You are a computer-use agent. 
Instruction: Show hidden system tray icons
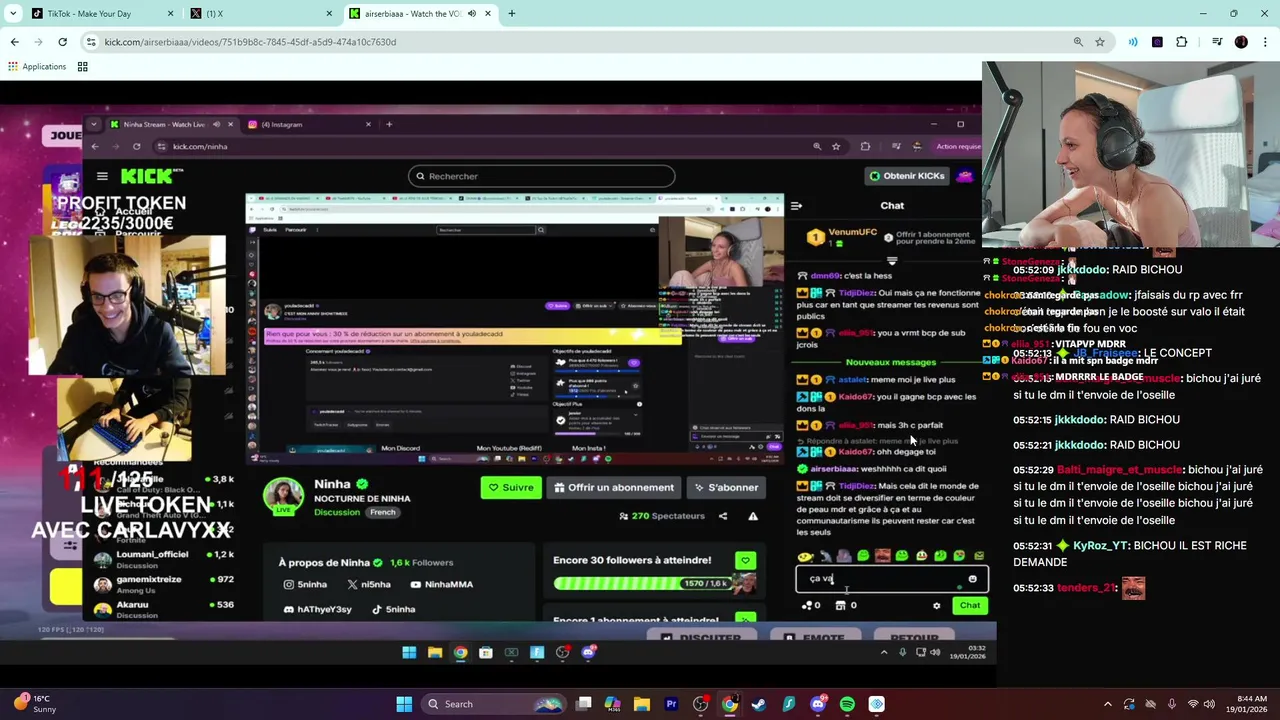click(1107, 704)
